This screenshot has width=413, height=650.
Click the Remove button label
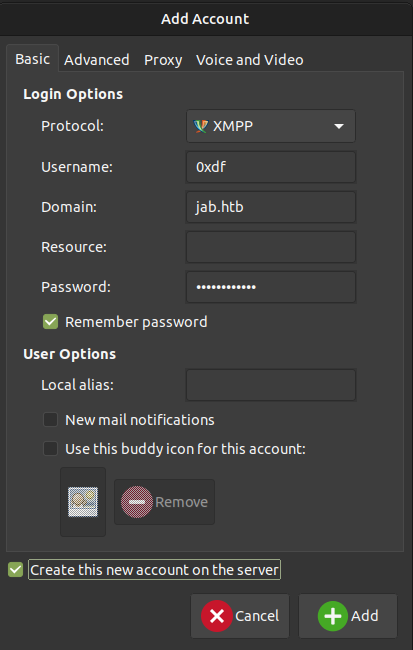181,502
